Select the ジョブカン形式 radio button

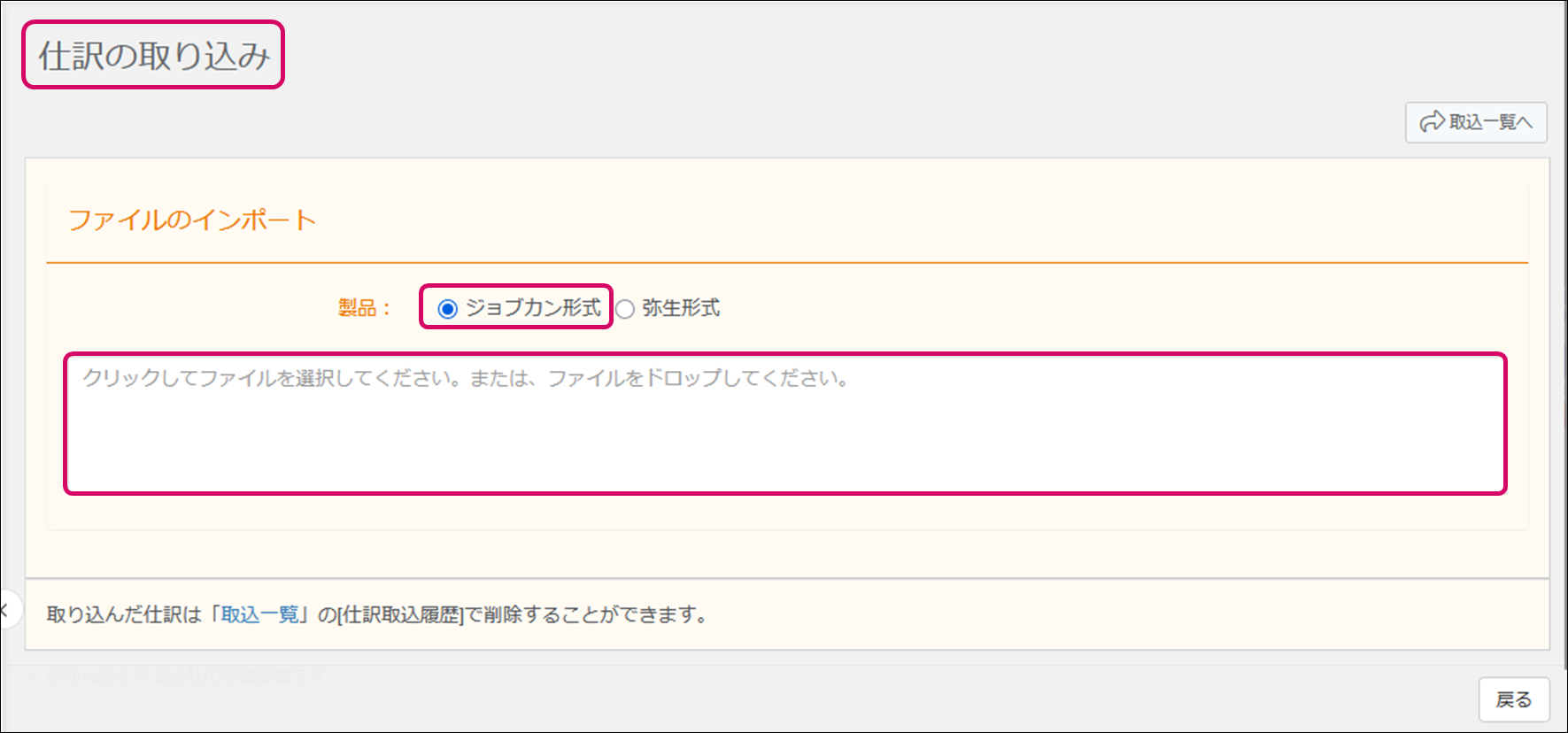(x=448, y=309)
